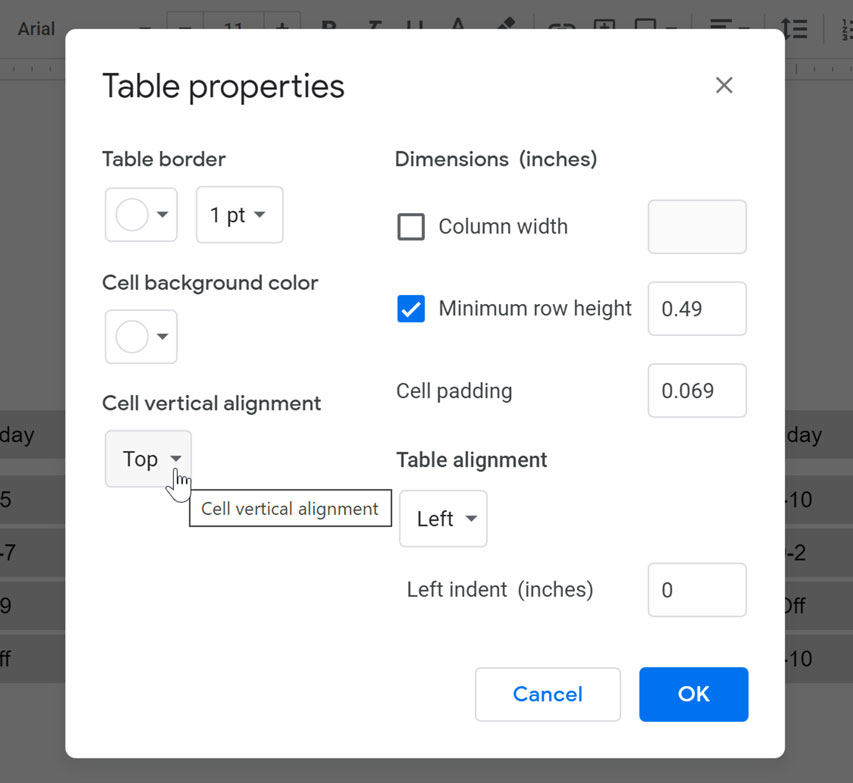Enable the Column width checkbox

click(411, 226)
